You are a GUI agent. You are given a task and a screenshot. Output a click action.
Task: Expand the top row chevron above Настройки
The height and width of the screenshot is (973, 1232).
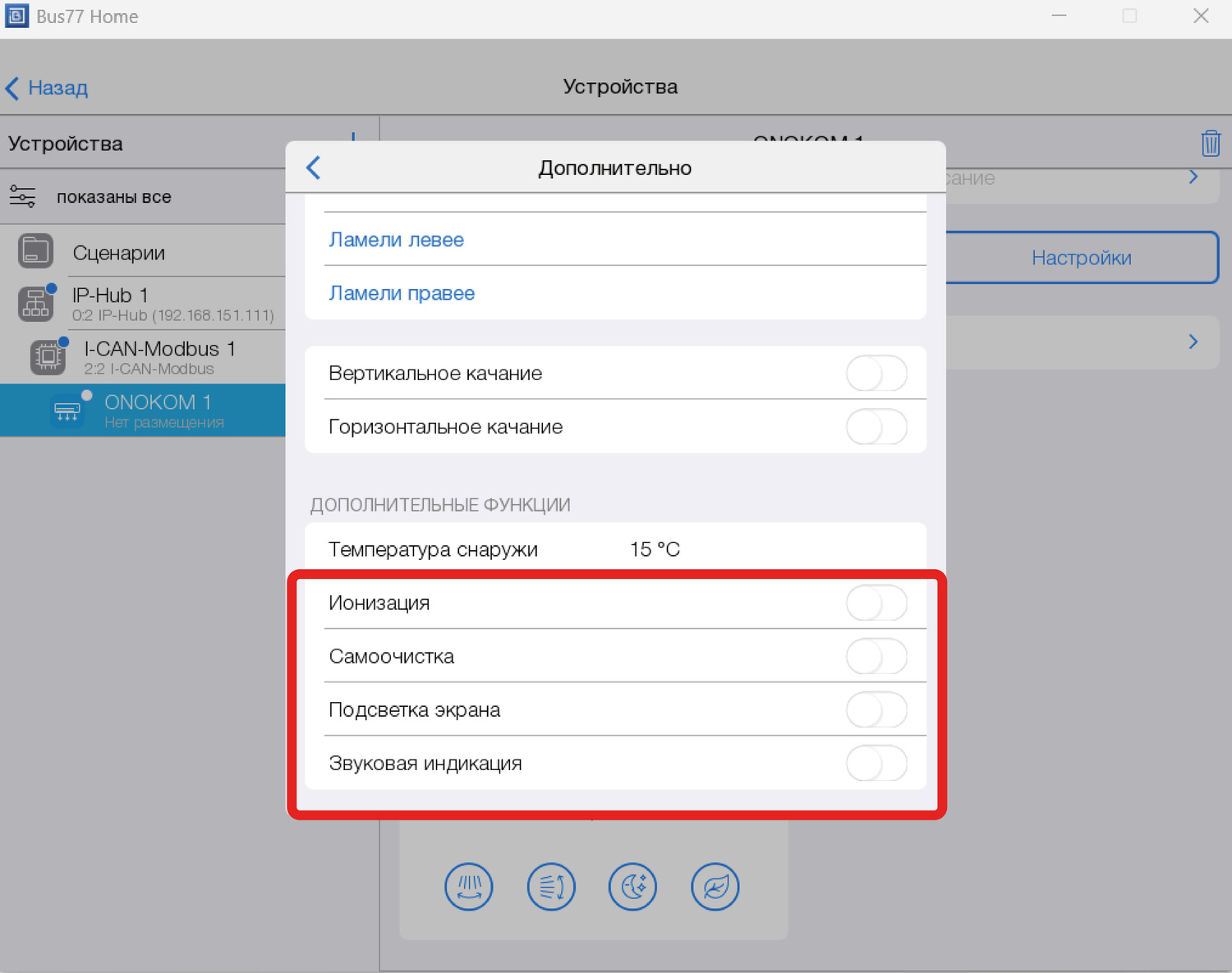(1193, 177)
